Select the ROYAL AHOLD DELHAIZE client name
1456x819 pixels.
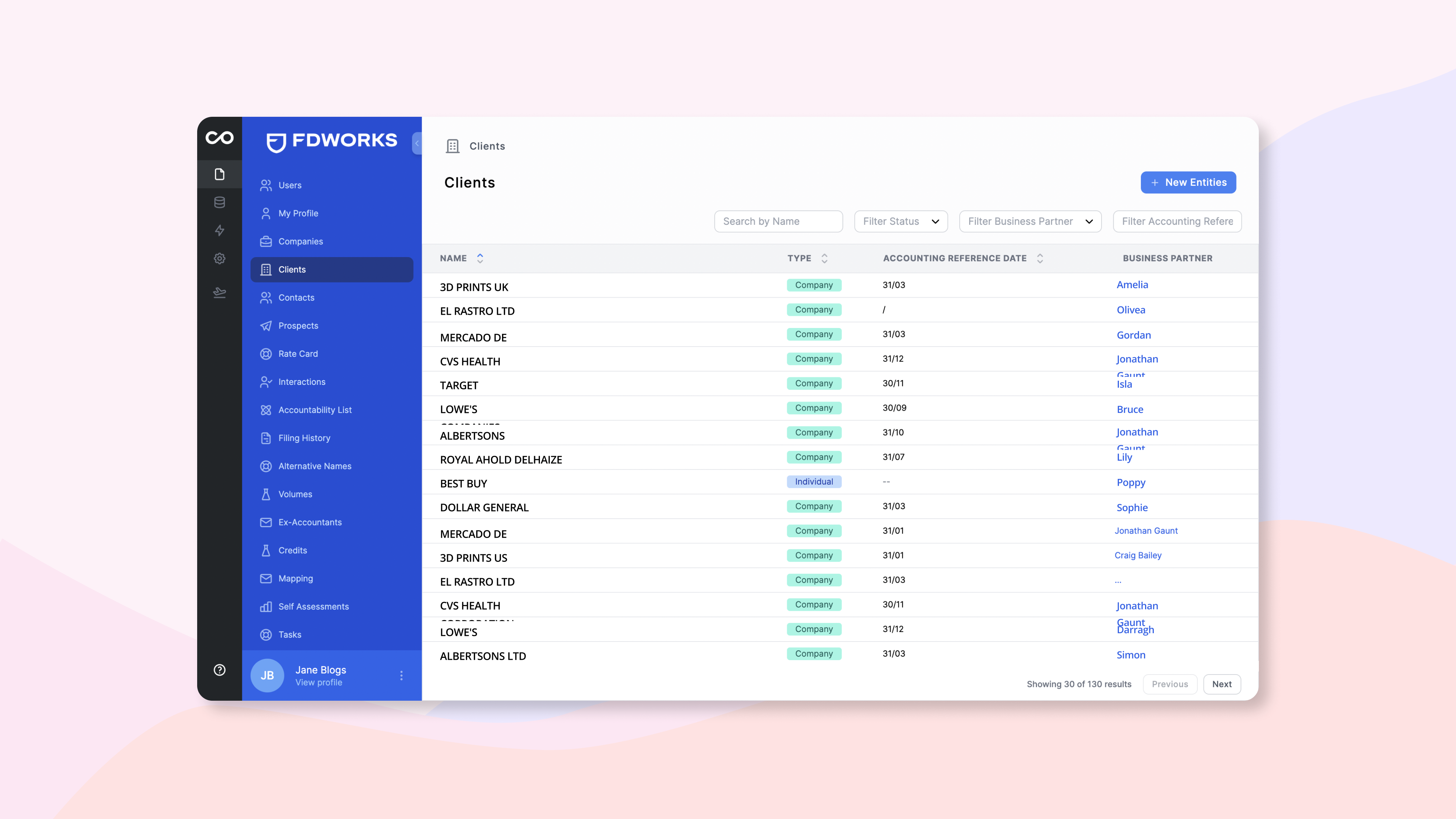tap(501, 460)
